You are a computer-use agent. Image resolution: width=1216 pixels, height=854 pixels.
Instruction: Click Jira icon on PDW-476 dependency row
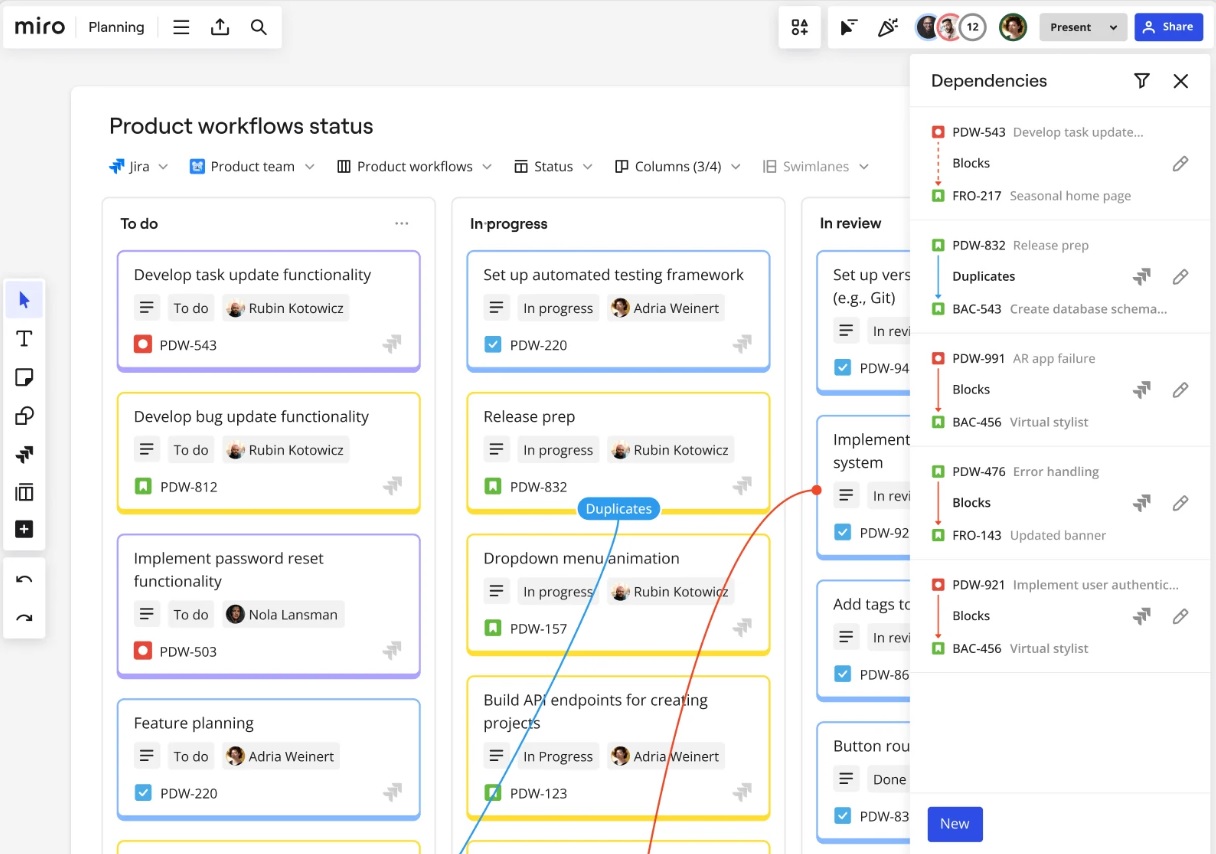[1142, 503]
